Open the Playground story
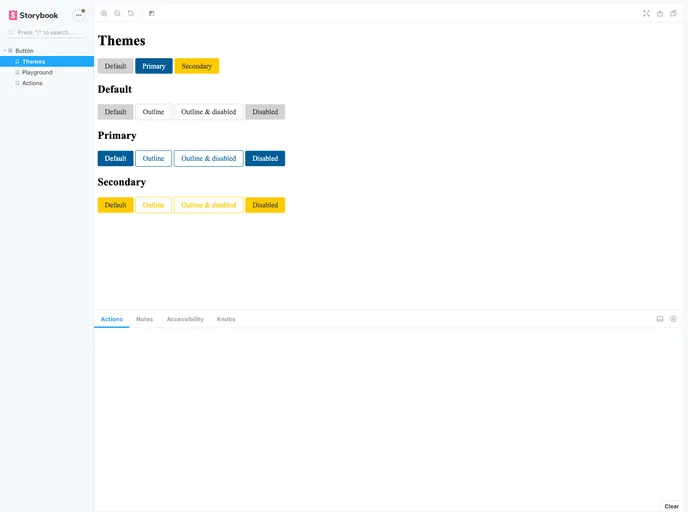 coord(37,72)
